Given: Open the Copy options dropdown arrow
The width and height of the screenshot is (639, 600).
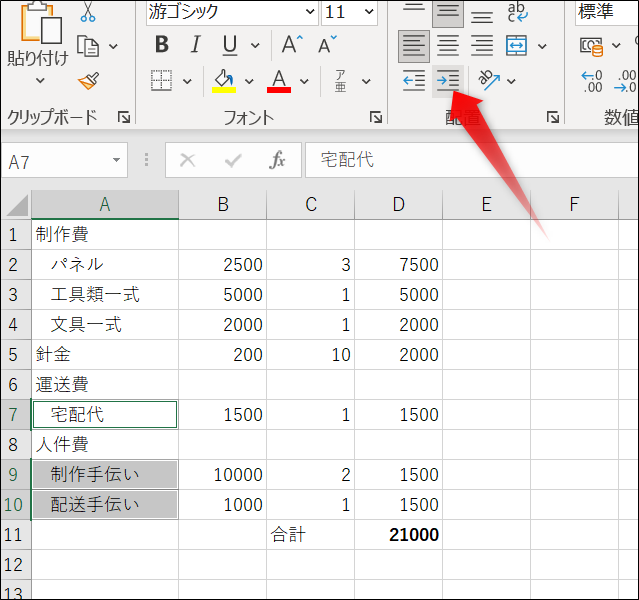Looking at the screenshot, I should [114, 46].
